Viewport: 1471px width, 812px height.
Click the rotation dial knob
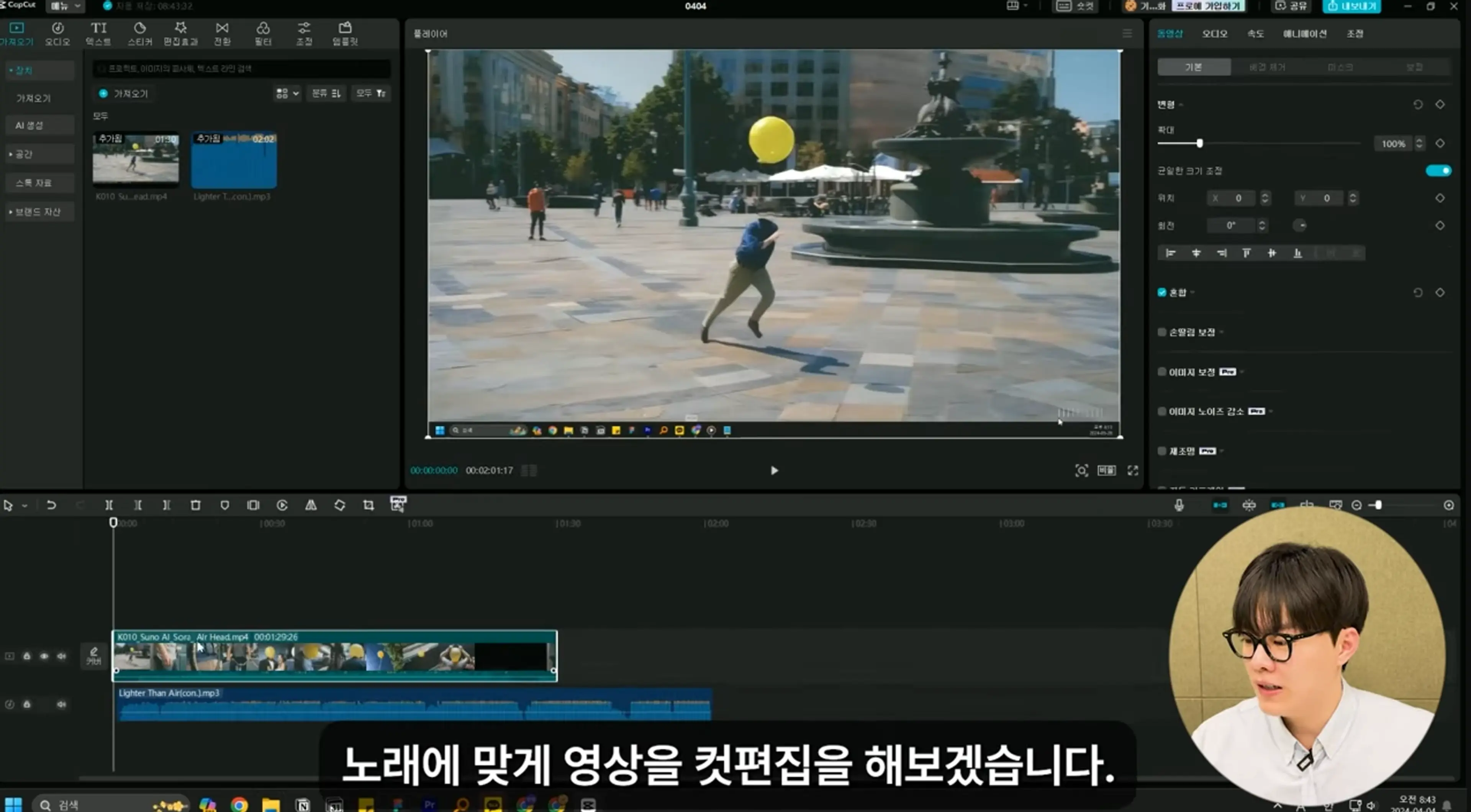(1300, 226)
